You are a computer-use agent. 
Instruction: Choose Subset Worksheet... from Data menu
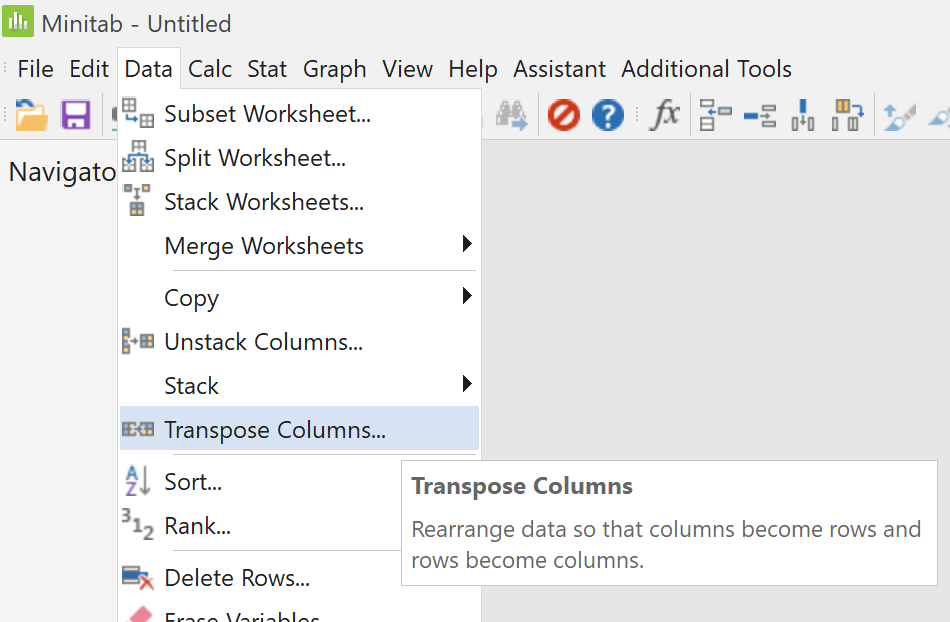click(299, 113)
